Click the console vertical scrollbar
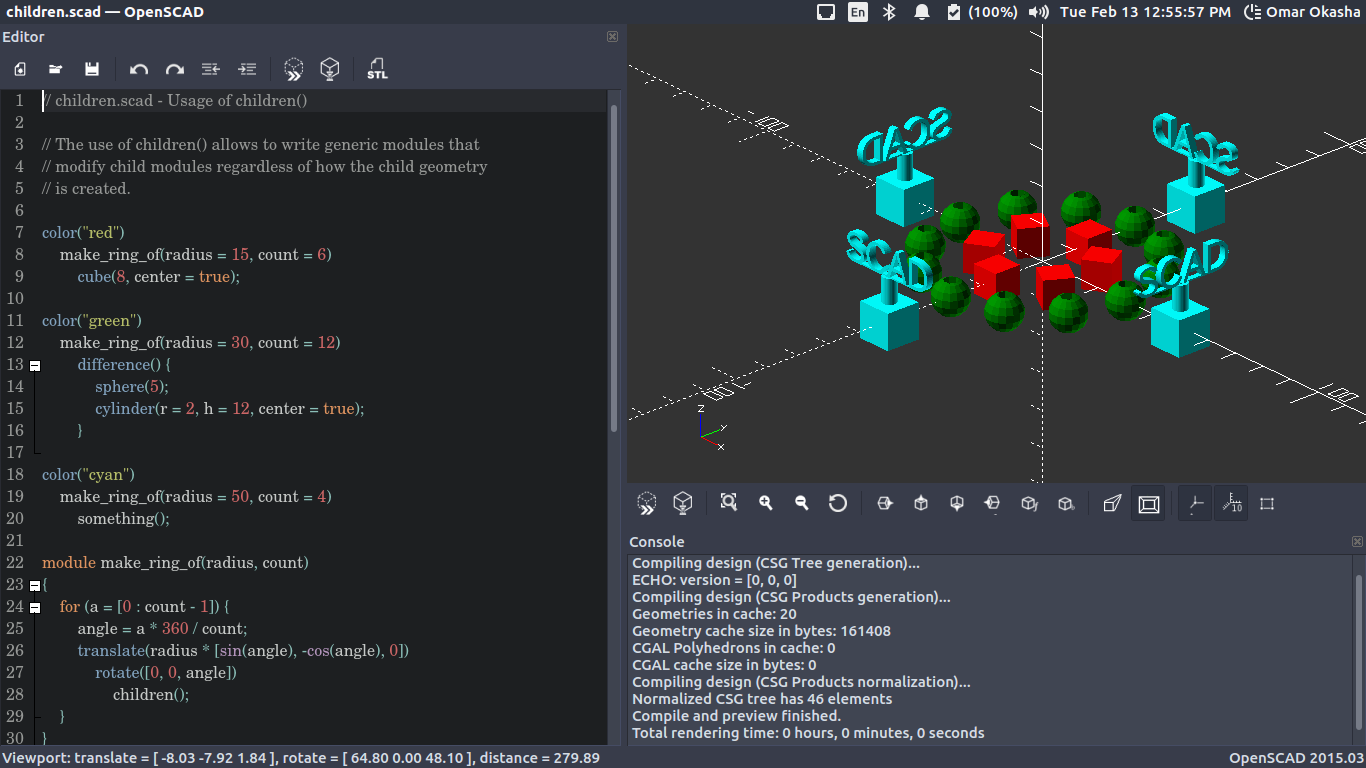1366x768 pixels. 1358,650
